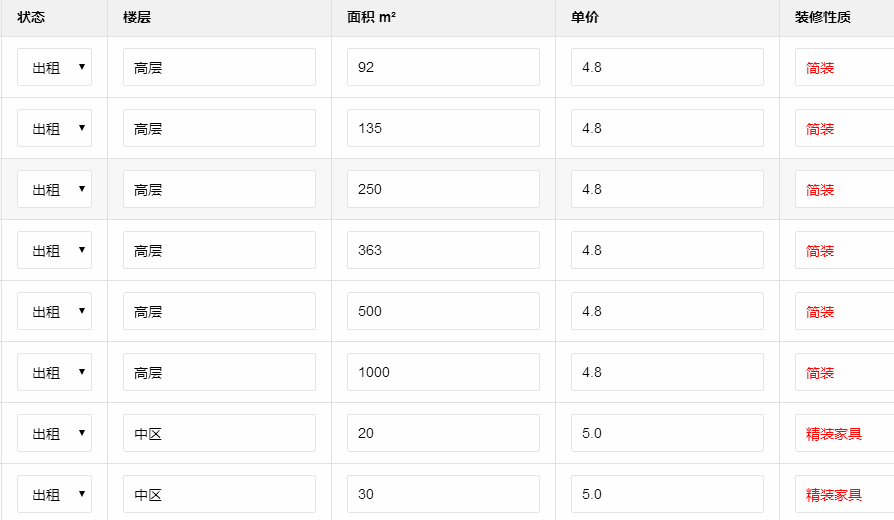Click the area field containing 92

click(443, 68)
